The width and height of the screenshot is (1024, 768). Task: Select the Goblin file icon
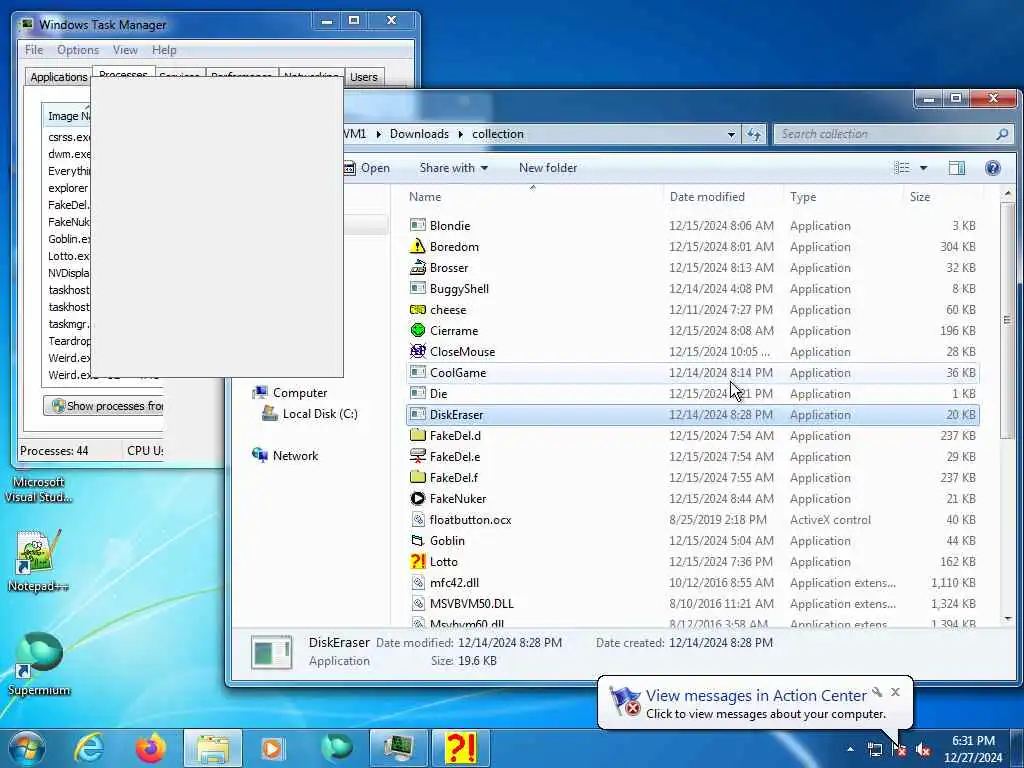click(x=417, y=541)
